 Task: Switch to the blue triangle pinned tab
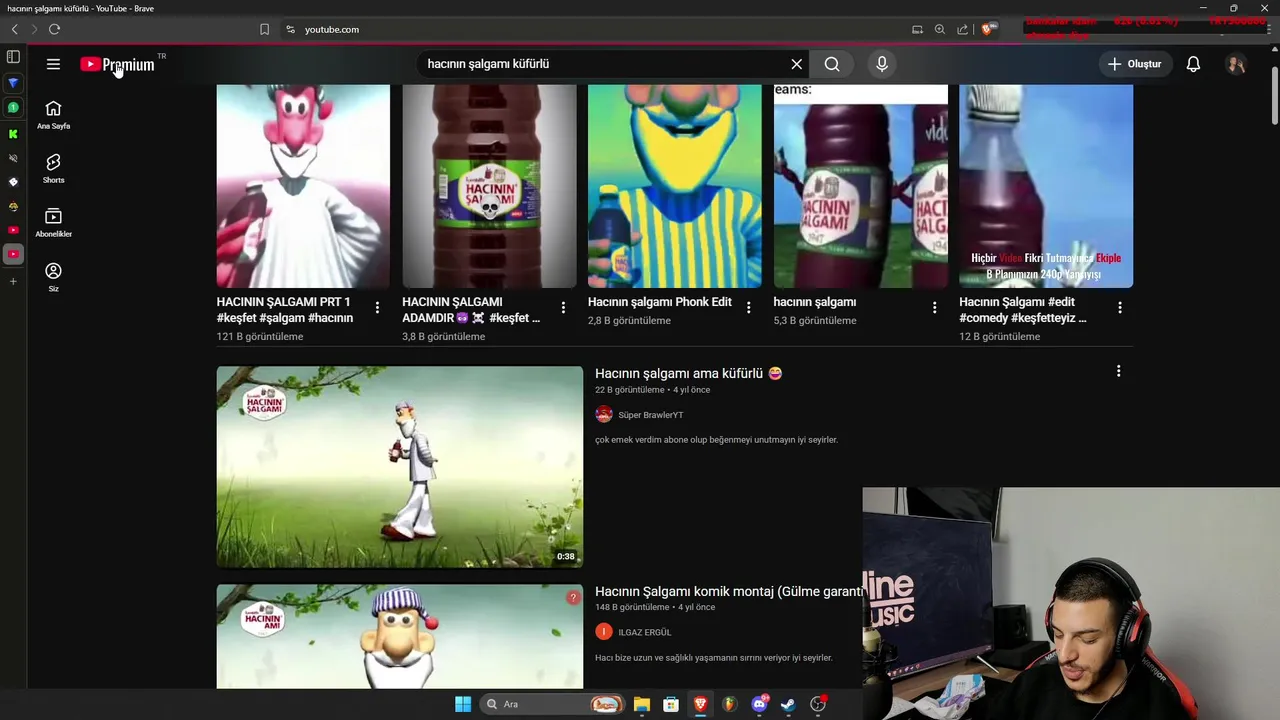click(13, 83)
